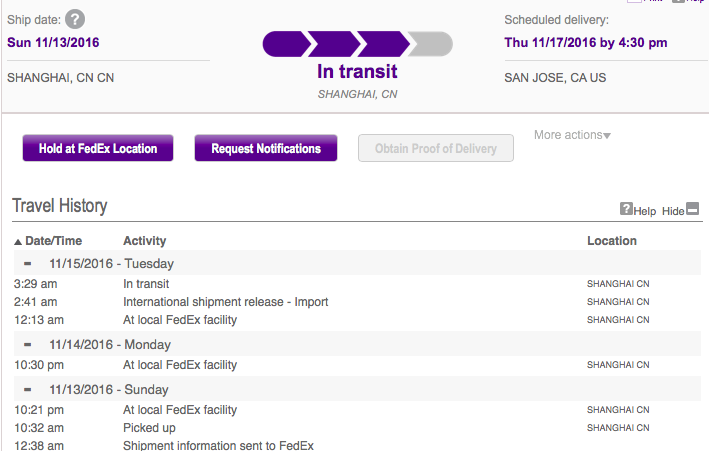The height and width of the screenshot is (451, 709).
Task: Collapse the 11/15/2016 Tuesday group
Action: point(28,263)
